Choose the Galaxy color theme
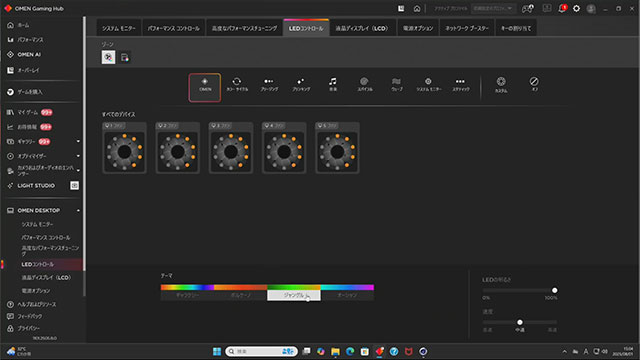This screenshot has height=360, width=640. (x=187, y=292)
